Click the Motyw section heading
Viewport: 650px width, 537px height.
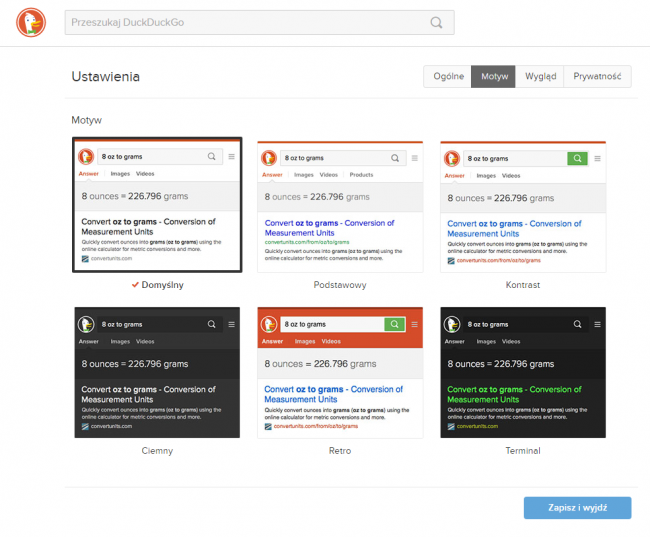86,120
